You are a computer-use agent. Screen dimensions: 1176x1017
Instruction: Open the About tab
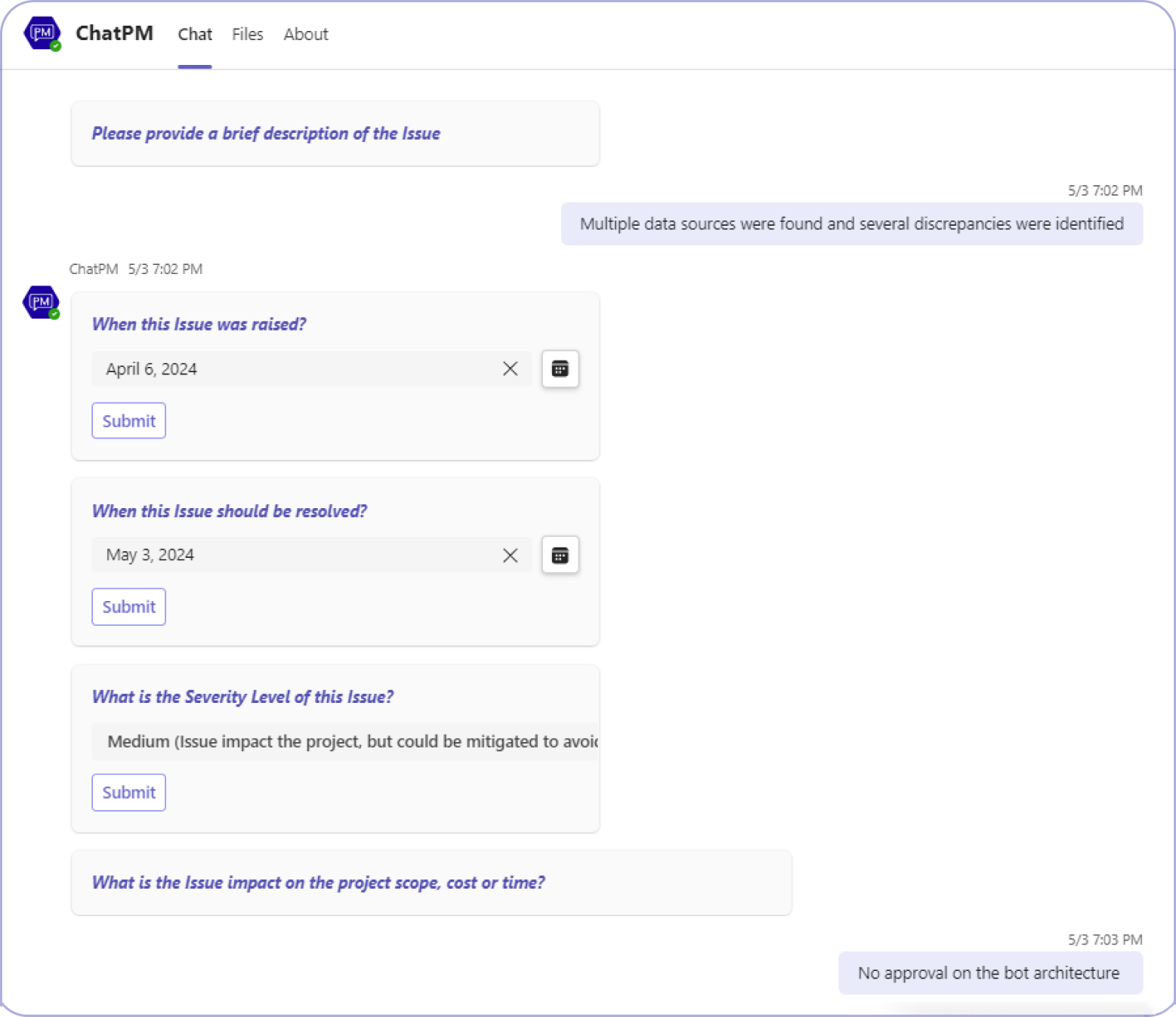pos(305,34)
